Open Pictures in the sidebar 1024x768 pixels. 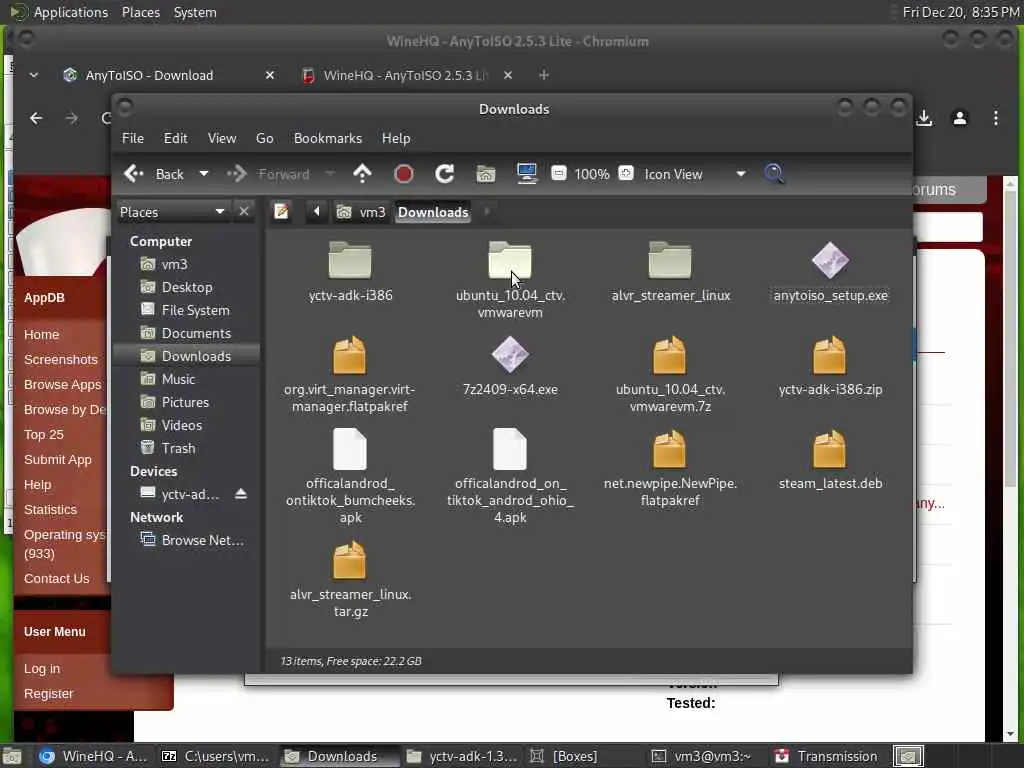pyautogui.click(x=185, y=402)
